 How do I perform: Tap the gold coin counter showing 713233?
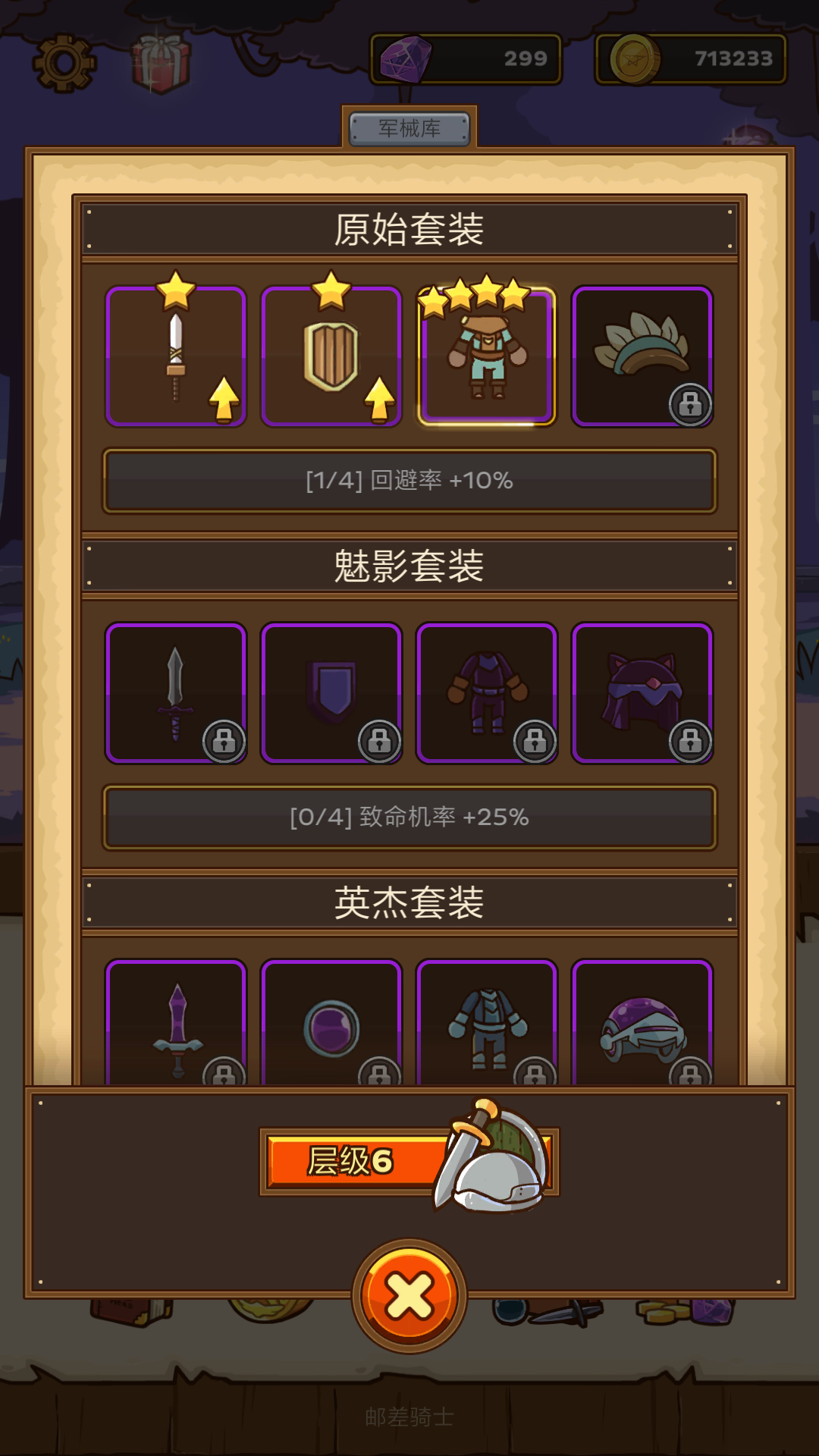(691, 59)
